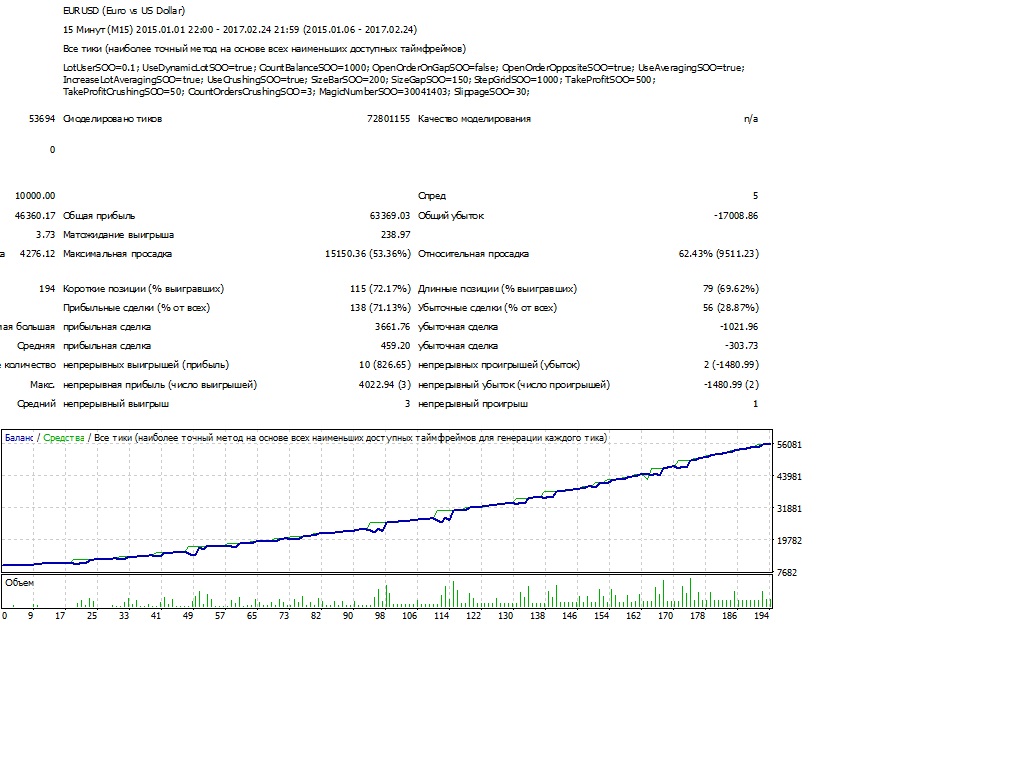The width and height of the screenshot is (1024, 768).
Task: Click the chart Y-axis value 31881
Action: pyautogui.click(x=789, y=509)
